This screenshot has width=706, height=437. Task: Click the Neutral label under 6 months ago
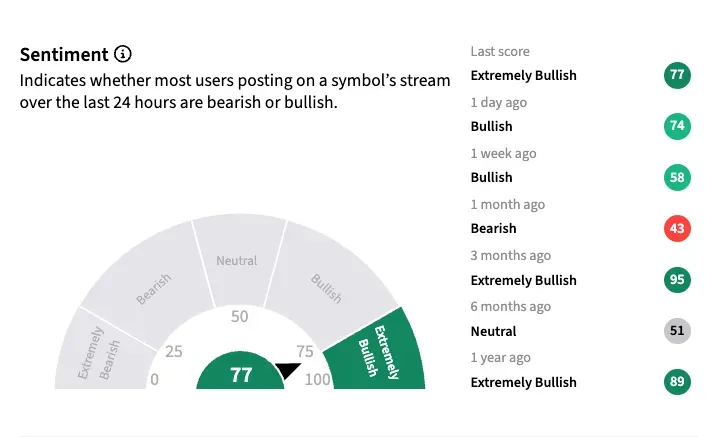(493, 331)
